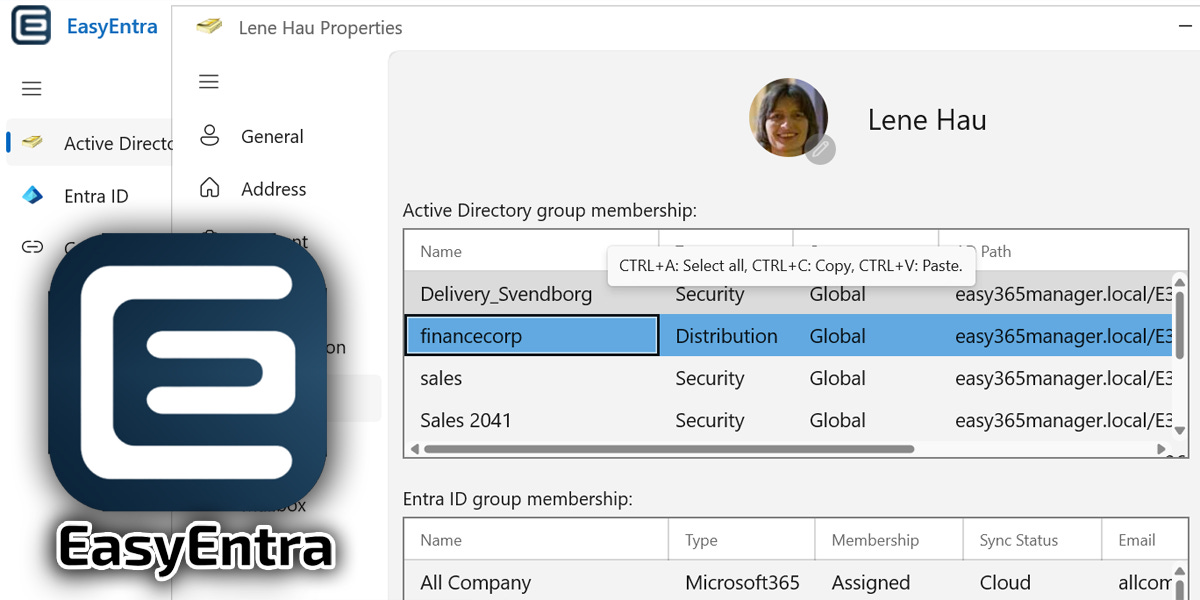
Task: Click the Lene Hau name heading
Action: point(927,120)
